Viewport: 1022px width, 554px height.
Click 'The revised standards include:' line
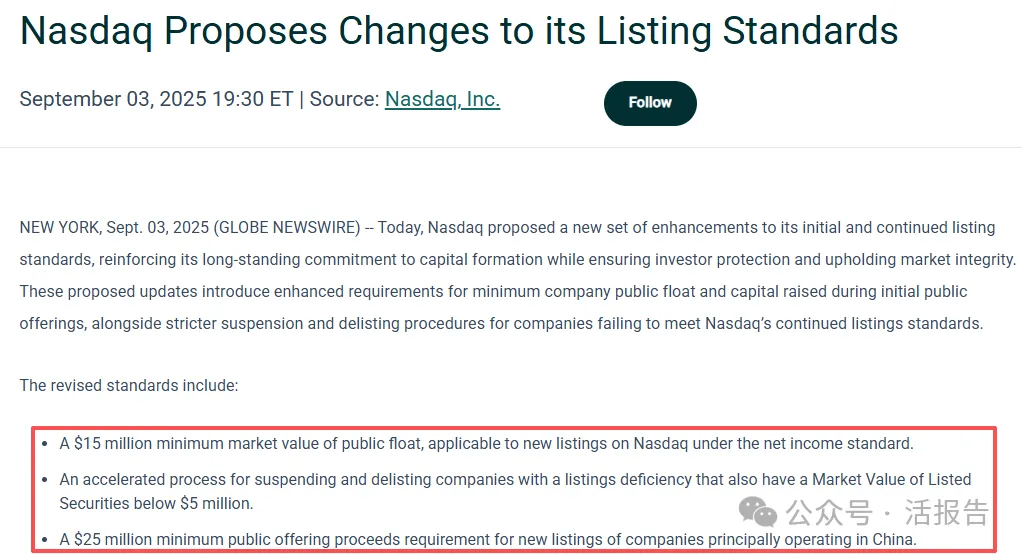(x=129, y=385)
